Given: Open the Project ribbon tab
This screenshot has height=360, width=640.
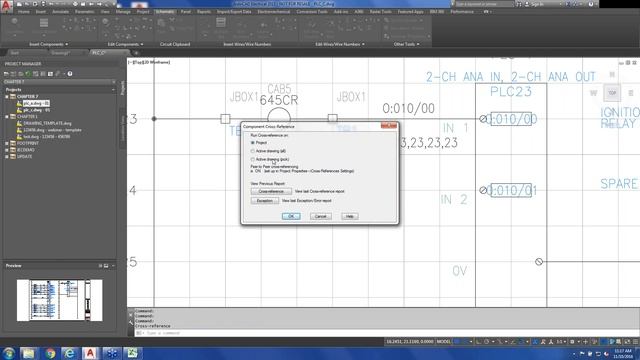Looking at the screenshot, I should 143,12.
